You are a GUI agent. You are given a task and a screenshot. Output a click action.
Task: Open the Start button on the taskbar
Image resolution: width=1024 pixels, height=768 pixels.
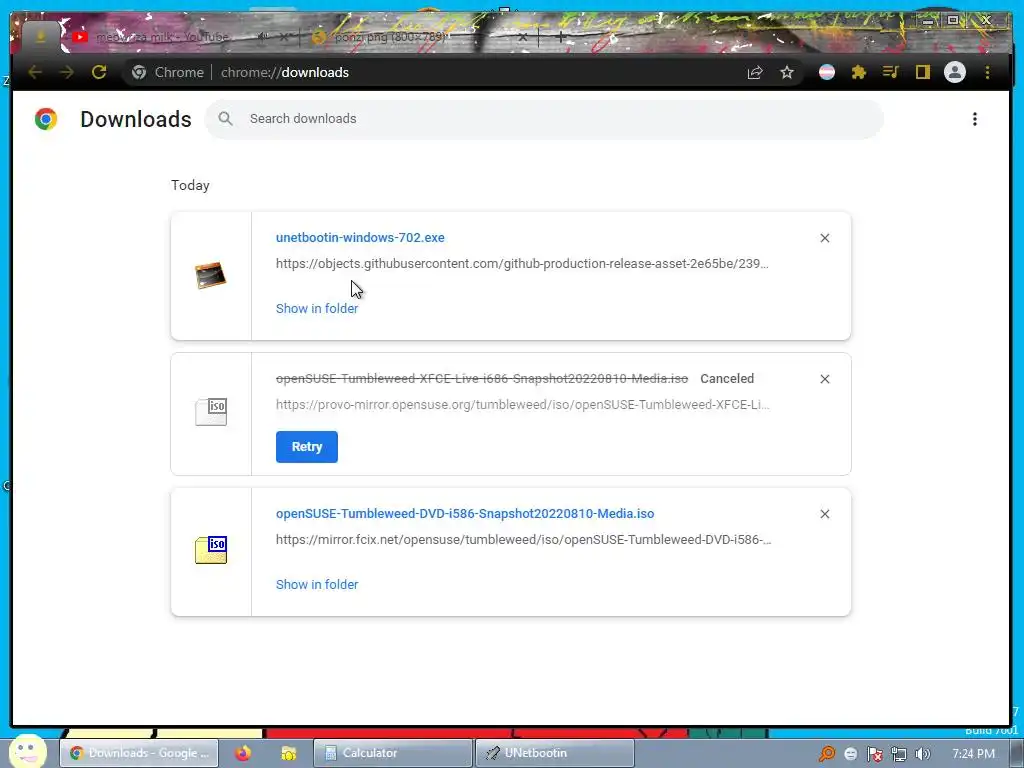tap(27, 752)
